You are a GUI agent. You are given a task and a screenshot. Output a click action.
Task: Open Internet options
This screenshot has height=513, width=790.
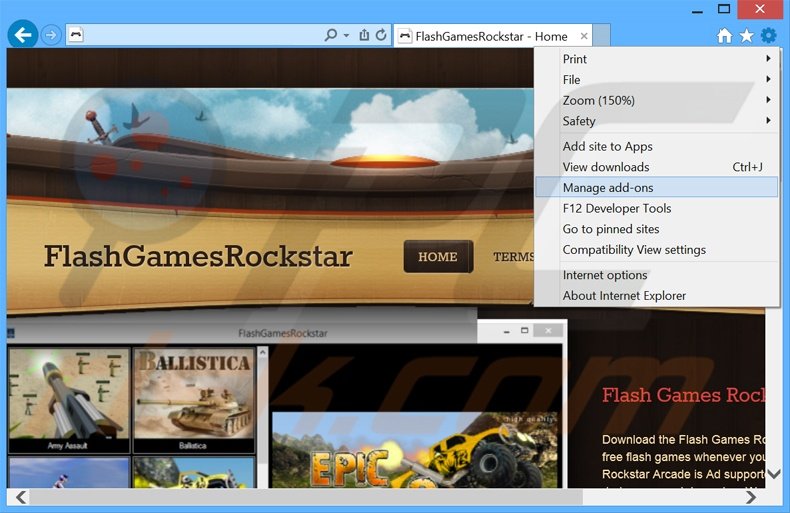pyautogui.click(x=656, y=275)
